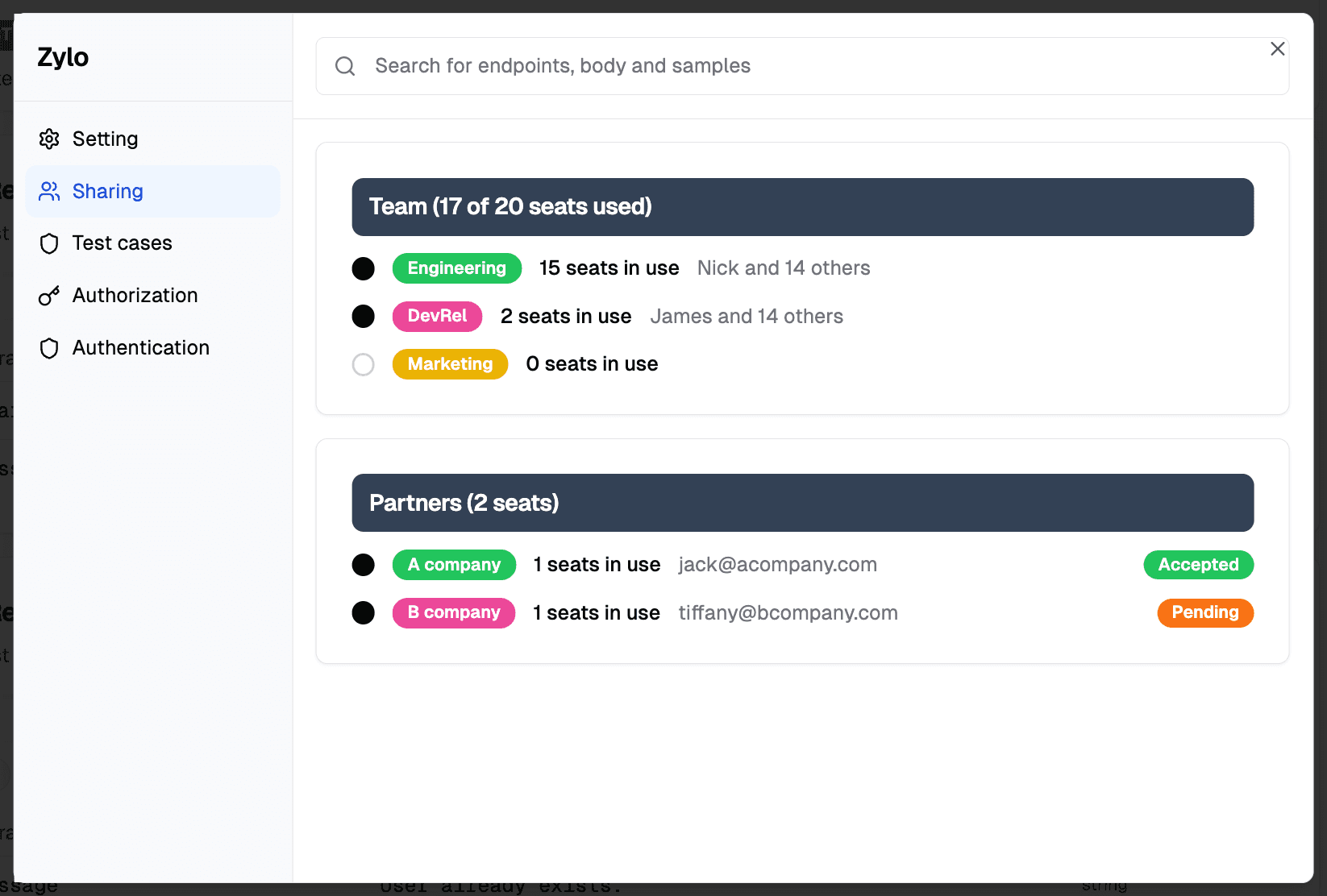The image size is (1327, 896).
Task: Click the Accepted status button
Action: point(1198,565)
